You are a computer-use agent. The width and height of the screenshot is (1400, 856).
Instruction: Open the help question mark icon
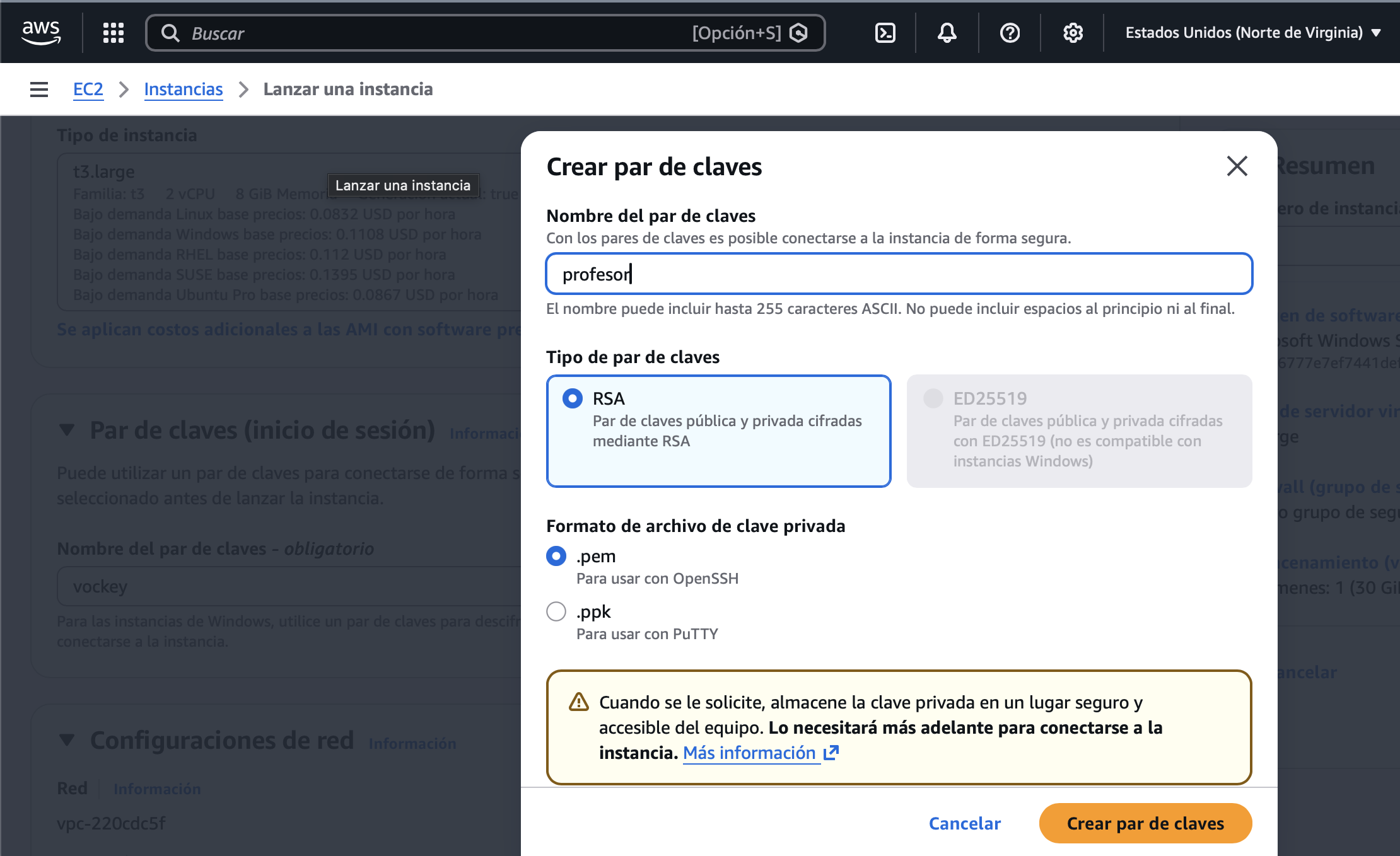pos(1010,33)
